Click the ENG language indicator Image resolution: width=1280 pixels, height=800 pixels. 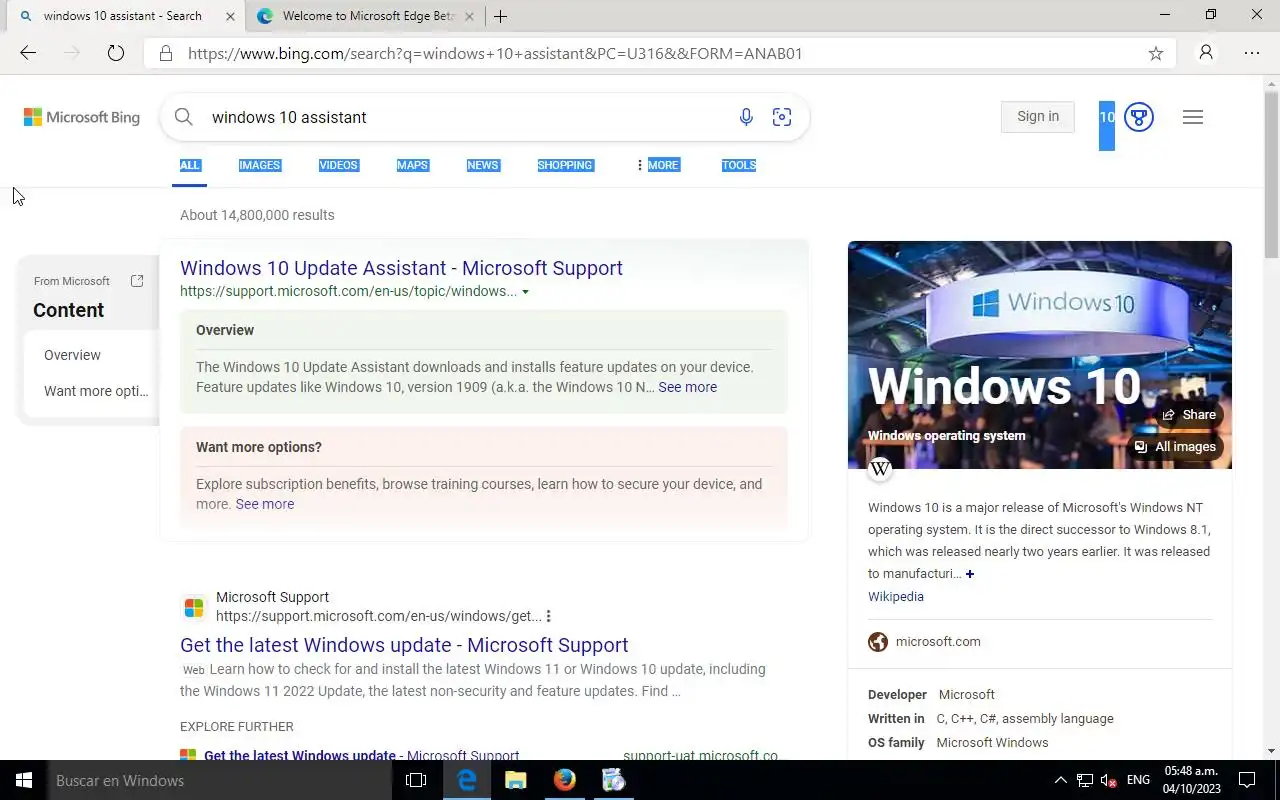pos(1138,780)
